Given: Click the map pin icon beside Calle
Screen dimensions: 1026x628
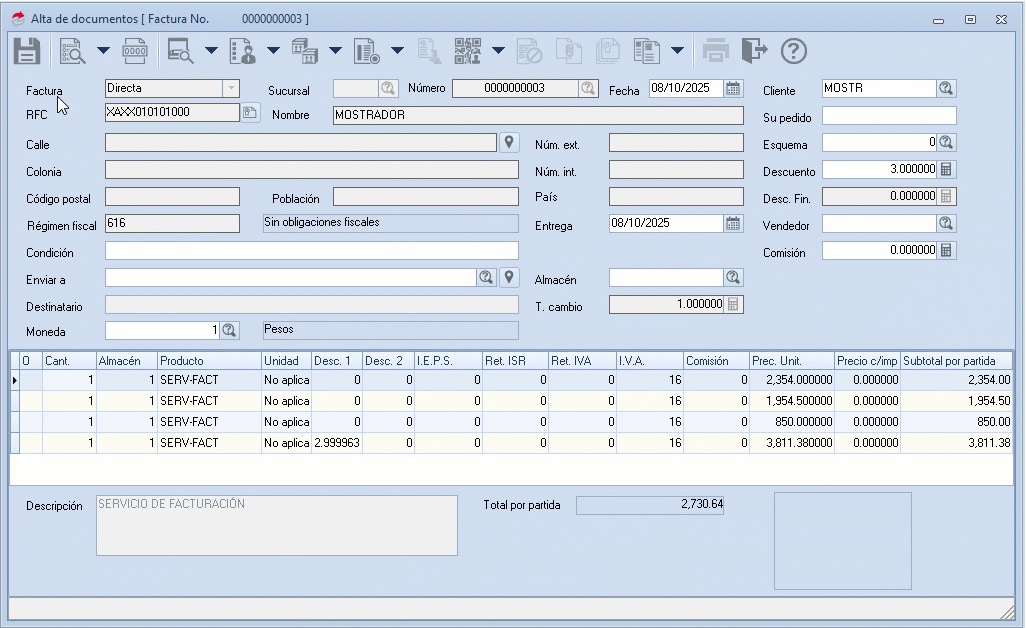Looking at the screenshot, I should point(509,142).
